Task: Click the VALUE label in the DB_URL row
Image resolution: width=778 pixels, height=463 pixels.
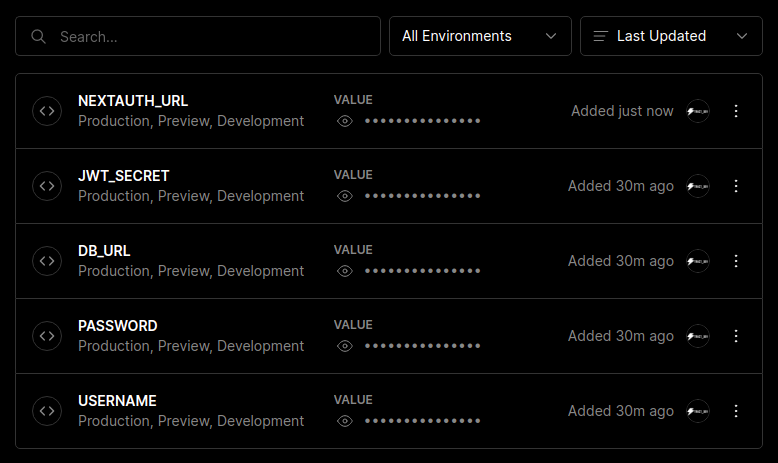Action: click(x=353, y=250)
